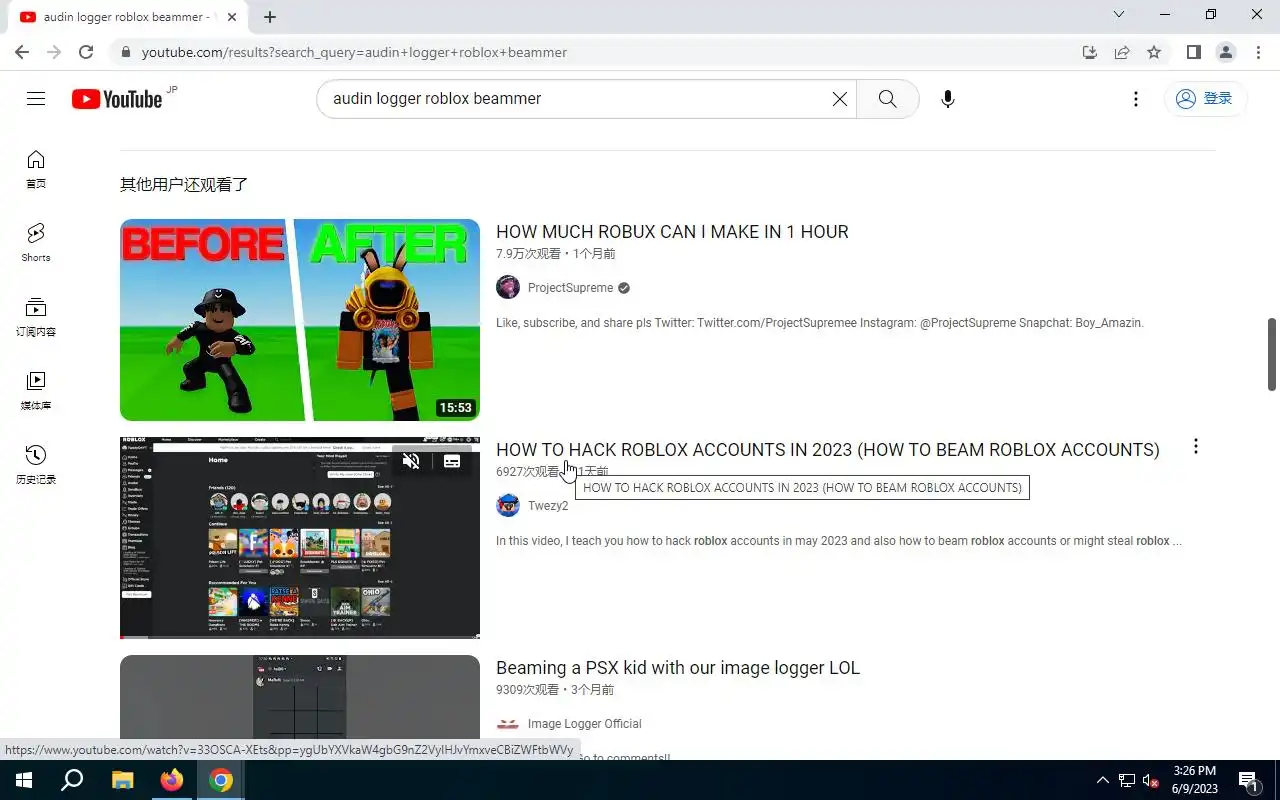
Task: Launch Firefox from the taskbar
Action: click(x=172, y=780)
